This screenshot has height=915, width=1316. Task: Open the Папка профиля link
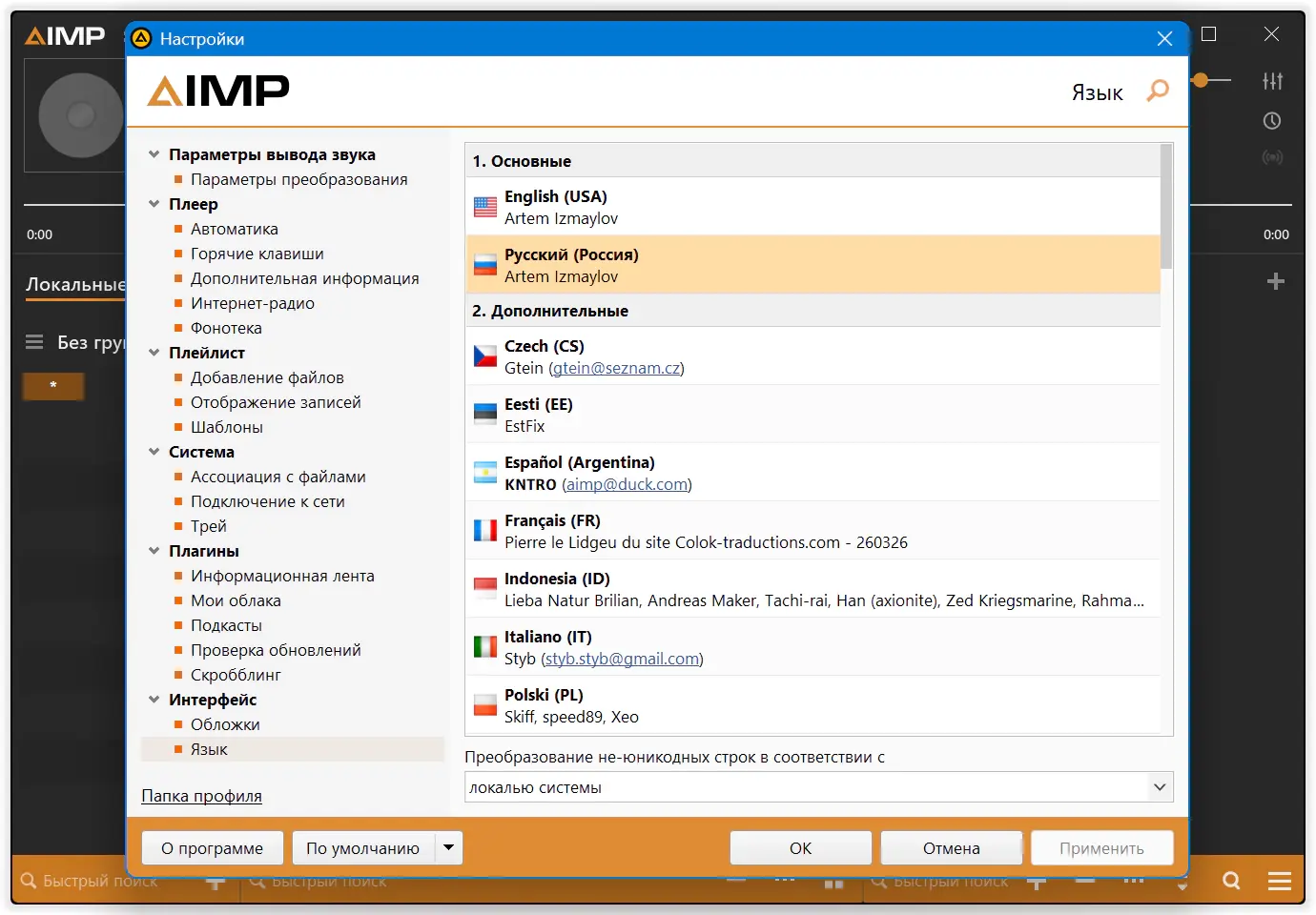(x=201, y=796)
